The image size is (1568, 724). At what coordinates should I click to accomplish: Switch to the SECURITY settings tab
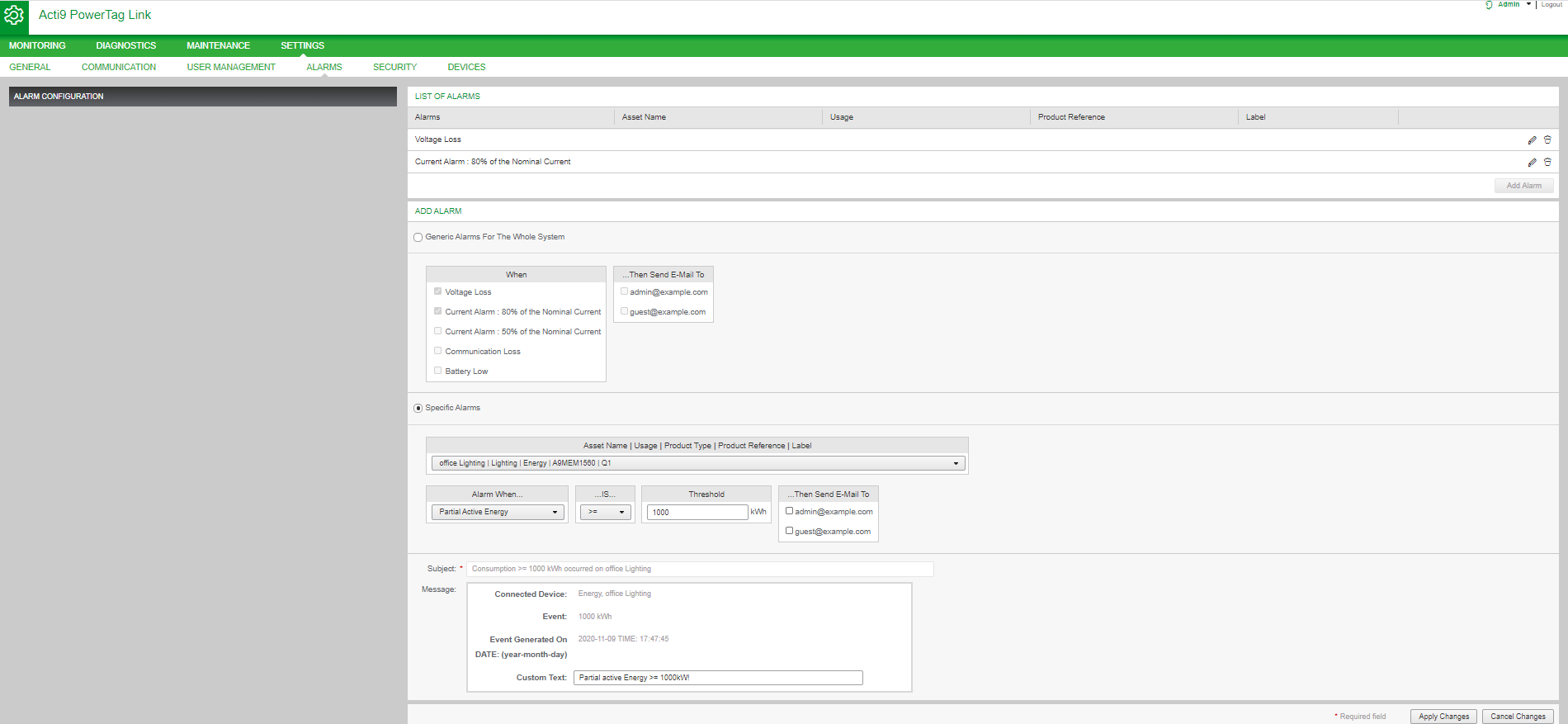394,67
